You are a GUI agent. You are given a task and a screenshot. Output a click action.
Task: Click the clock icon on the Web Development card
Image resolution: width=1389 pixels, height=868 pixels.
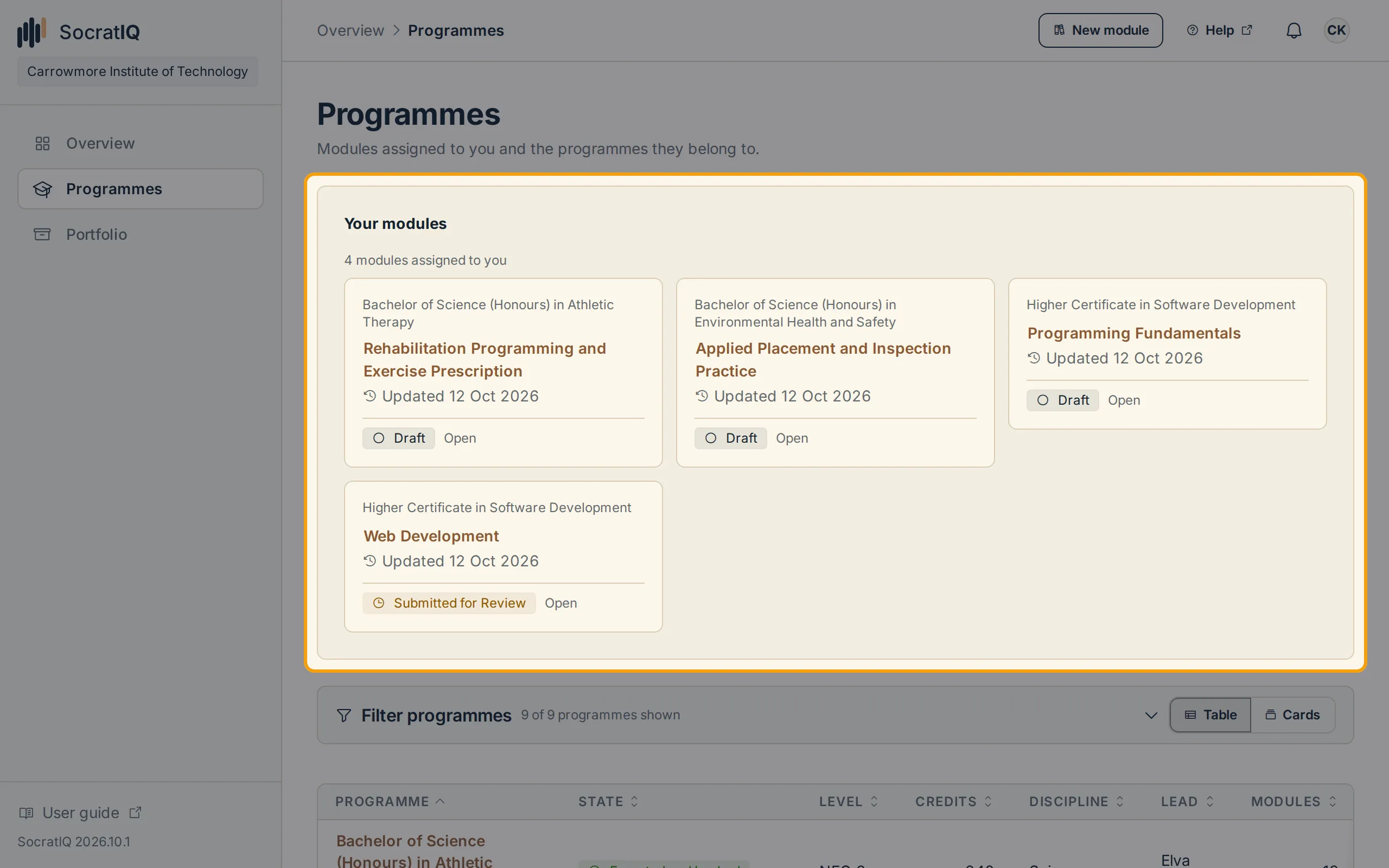coord(379,603)
